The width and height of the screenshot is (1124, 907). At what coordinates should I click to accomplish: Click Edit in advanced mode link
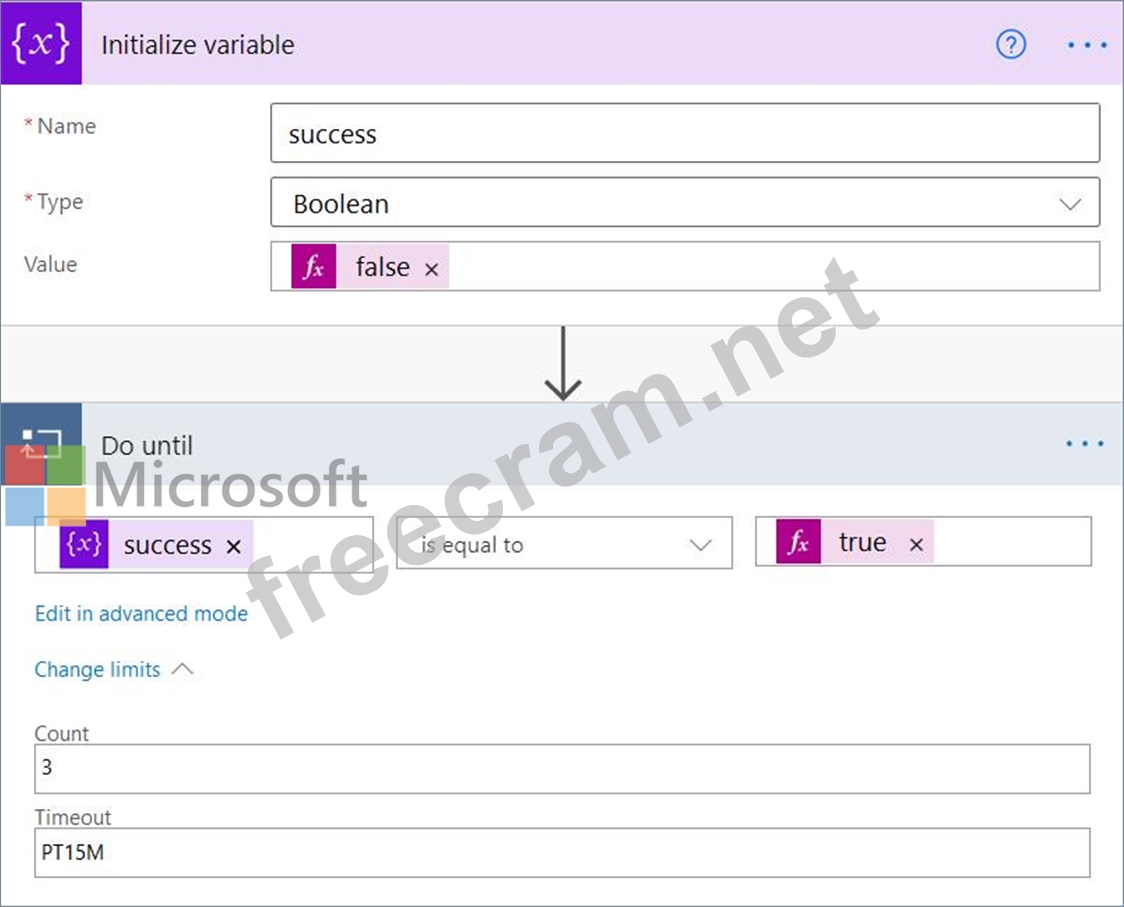141,614
